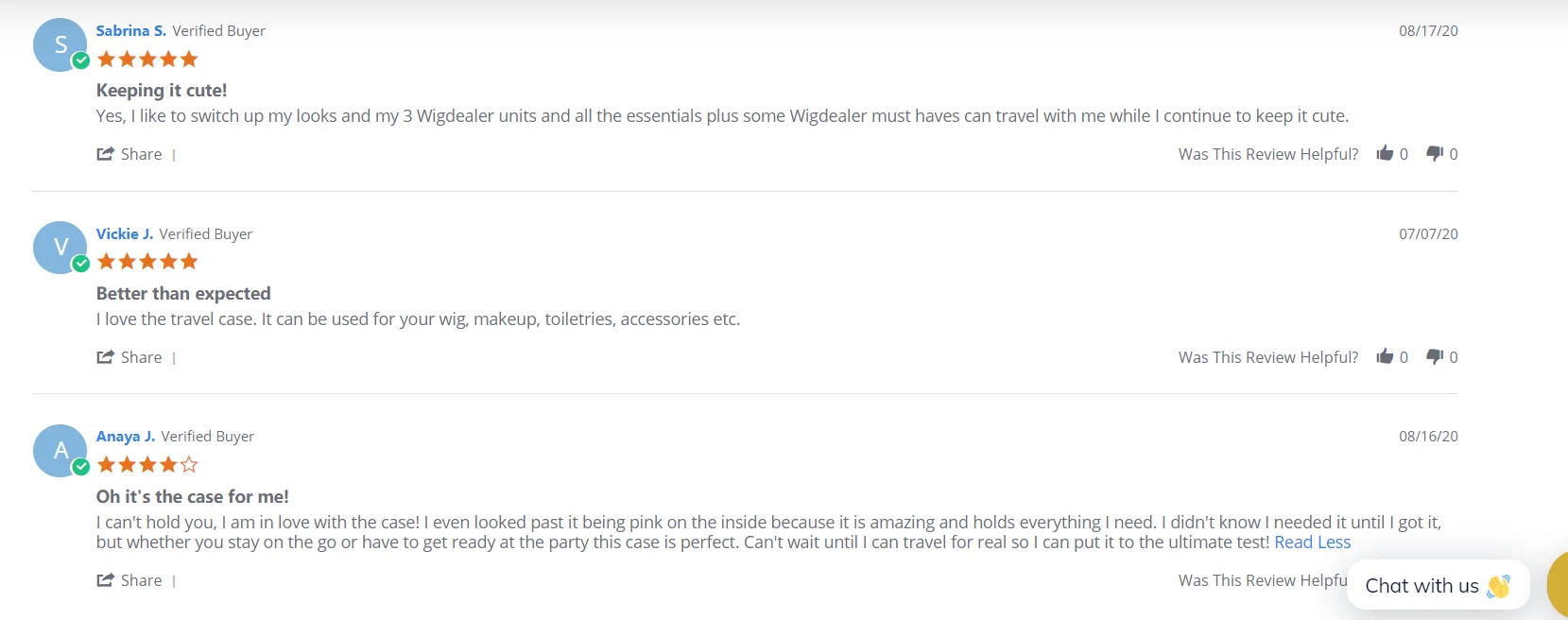Click Vickie J.'s avatar circle
The height and width of the screenshot is (620, 1568).
(x=59, y=247)
